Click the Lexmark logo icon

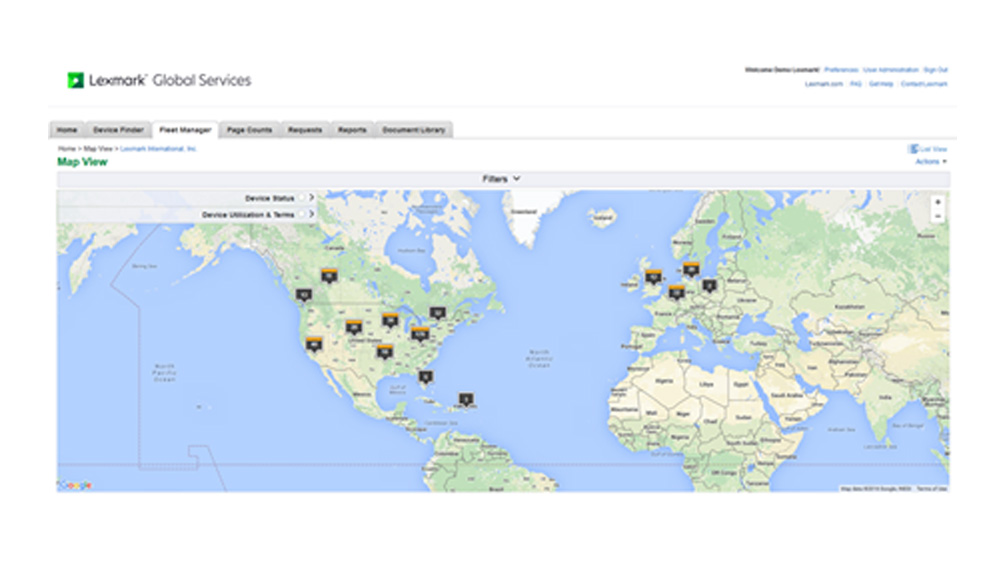[75, 80]
